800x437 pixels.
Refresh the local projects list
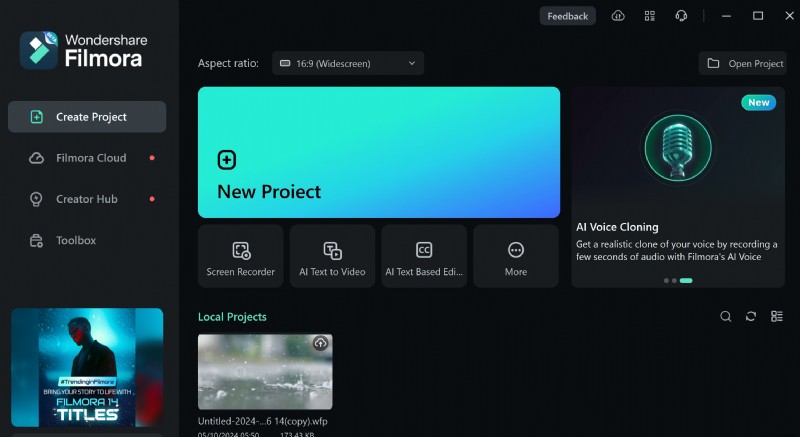751,317
